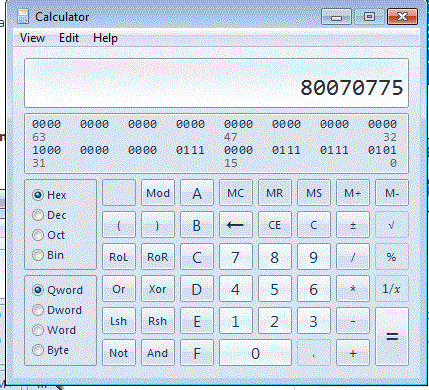Click the RoR rotate right button
The width and height of the screenshot is (429, 390).
[x=158, y=257]
